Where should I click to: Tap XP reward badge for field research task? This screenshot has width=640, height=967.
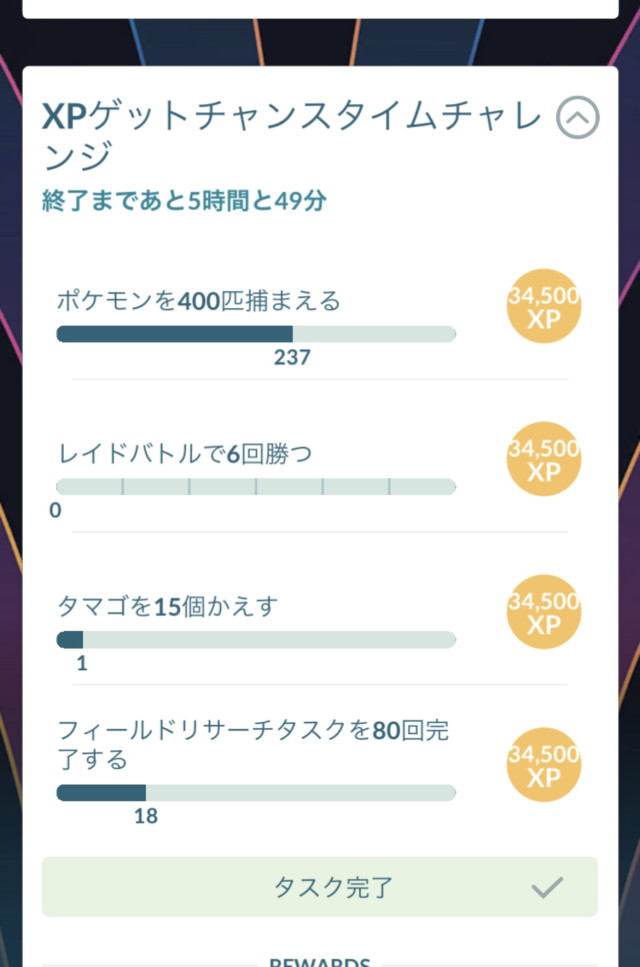click(x=544, y=765)
